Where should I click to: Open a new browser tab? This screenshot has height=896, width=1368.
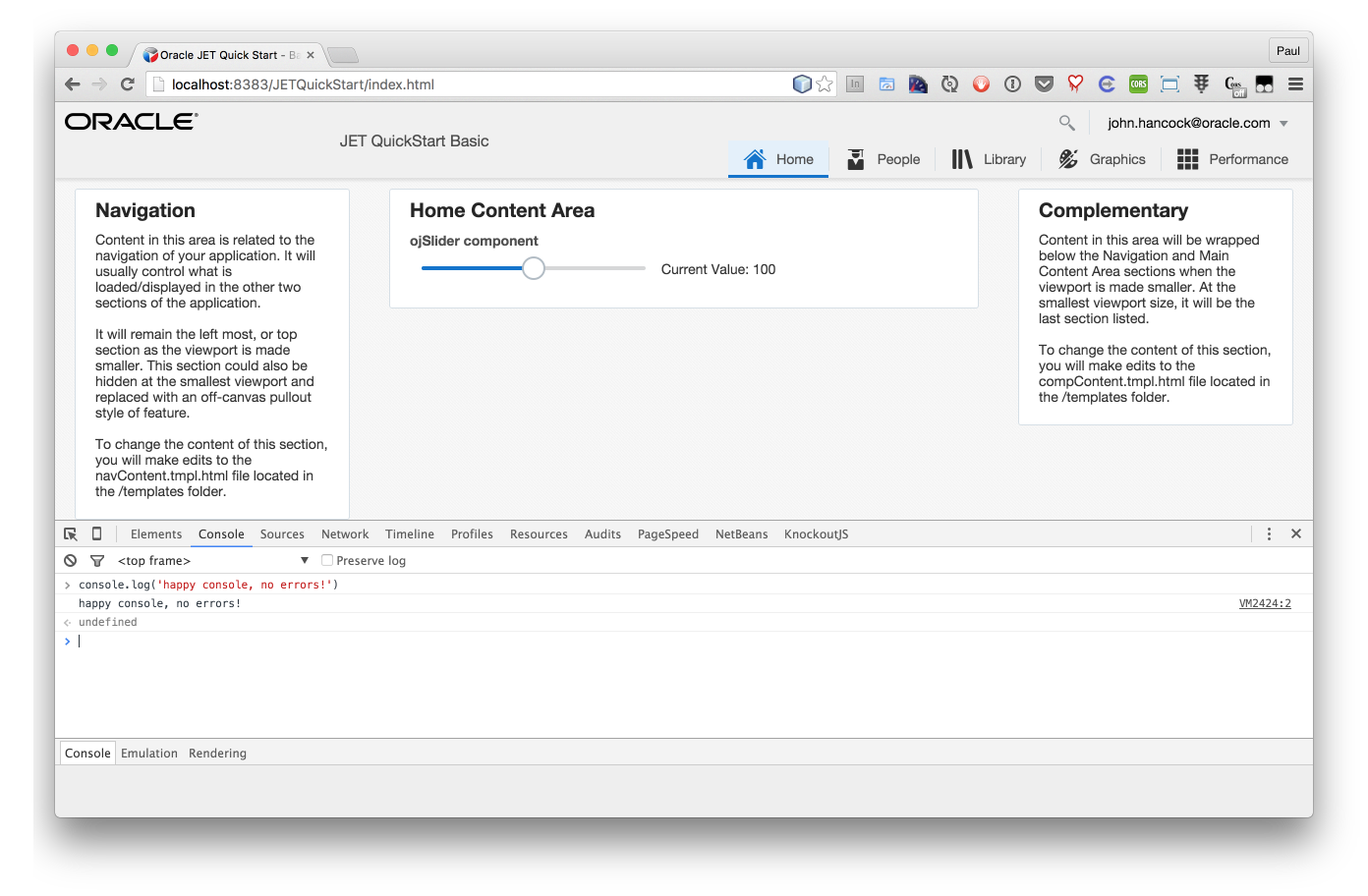pos(342,55)
